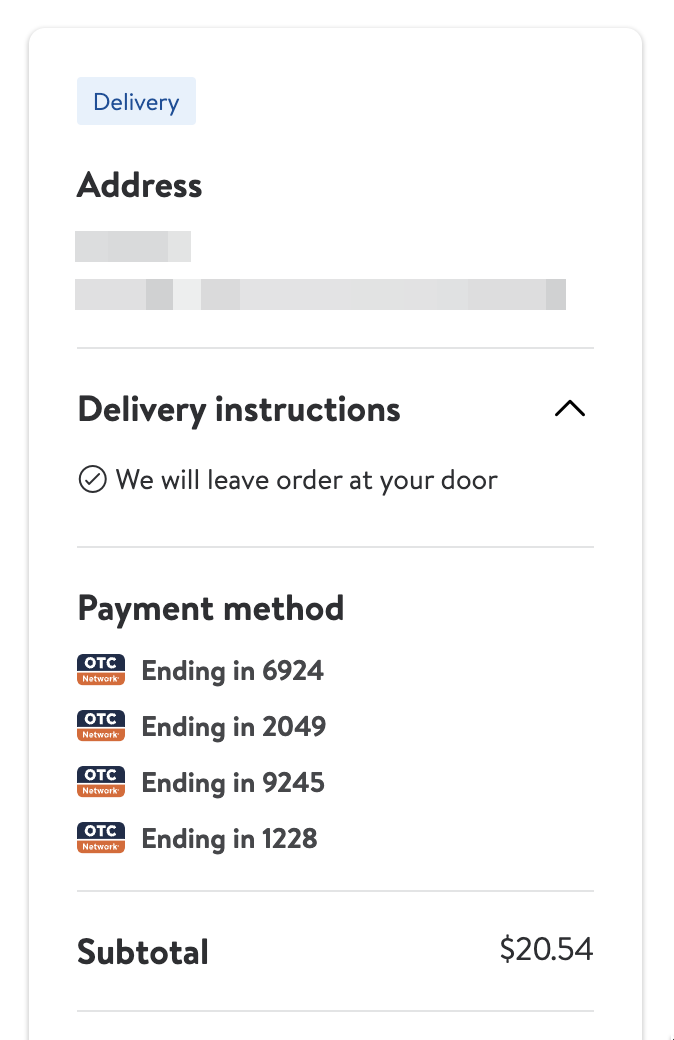This screenshot has height=1040, width=674.
Task: Click the OTC Network icon for card 9245
Action: [101, 782]
